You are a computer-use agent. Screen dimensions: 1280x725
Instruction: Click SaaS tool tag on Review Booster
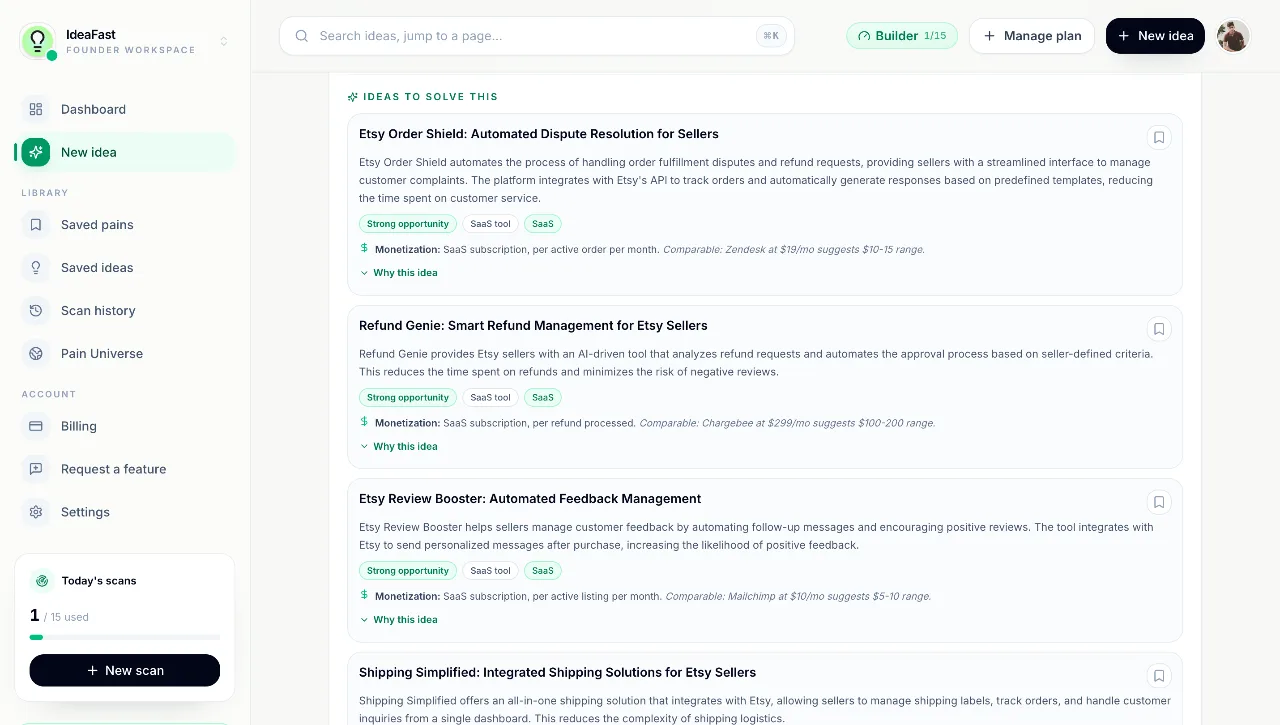(490, 571)
